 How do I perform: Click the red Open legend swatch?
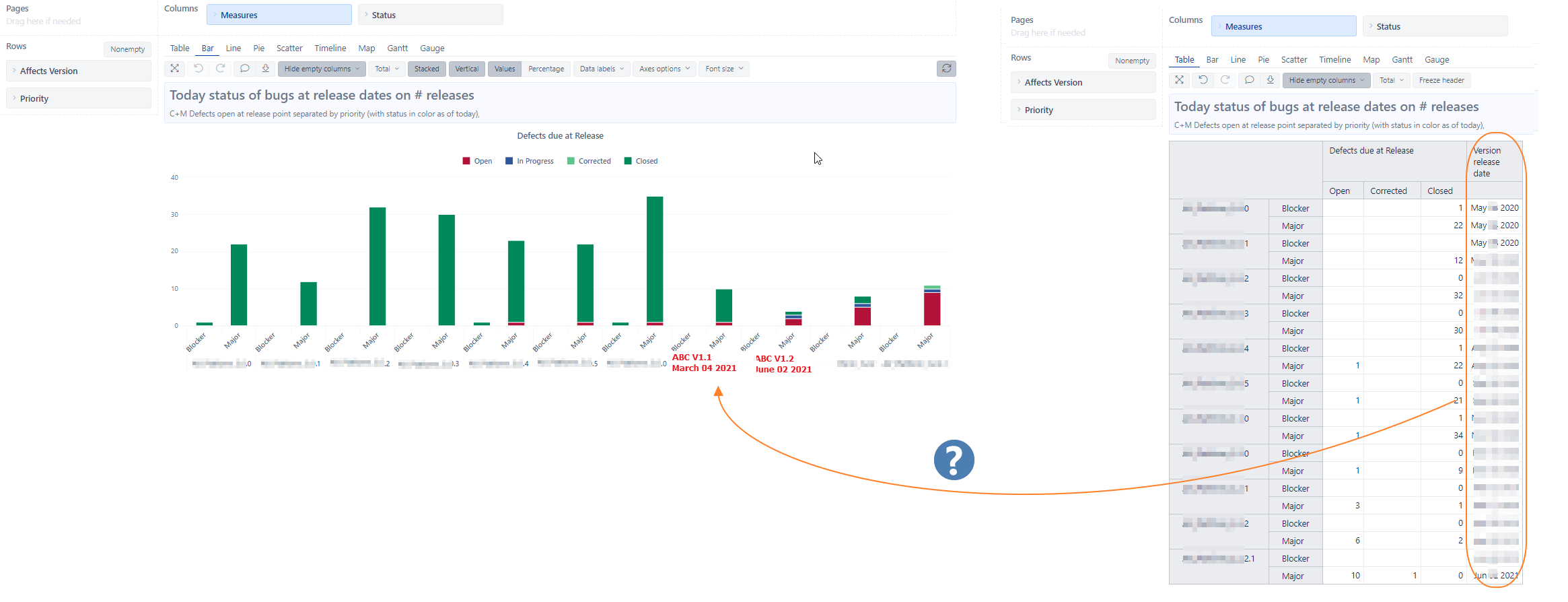[466, 161]
